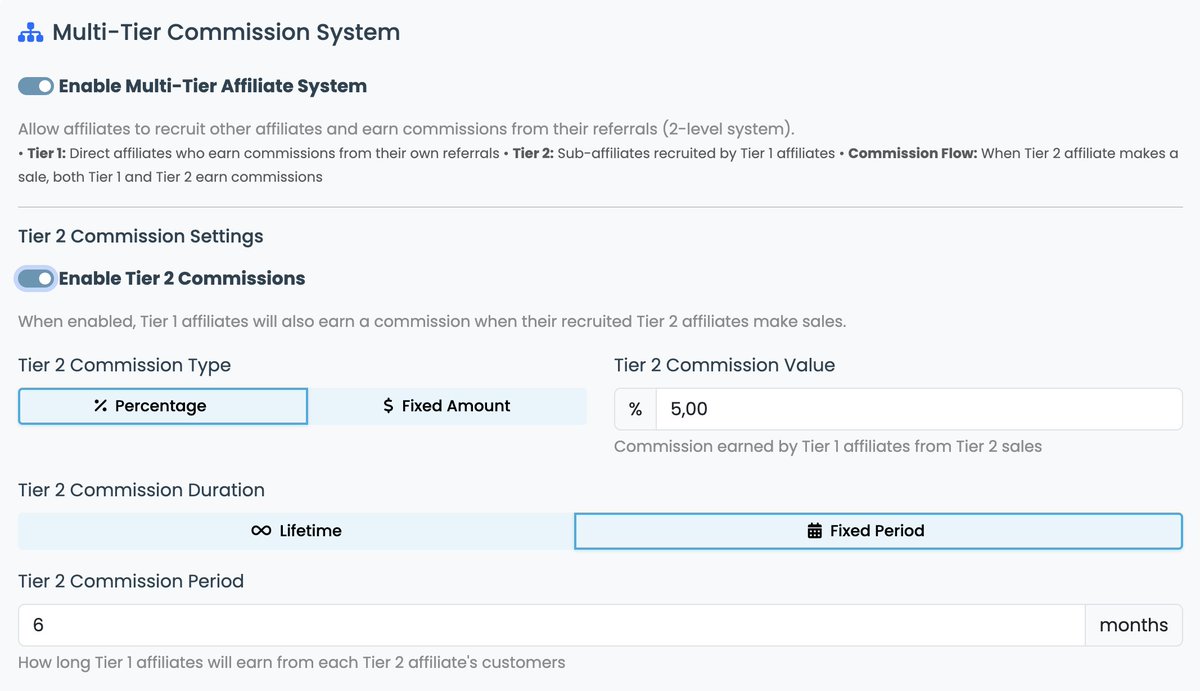The width and height of the screenshot is (1200, 691).
Task: Disable the Multi-Tier Affiliate System
Action: coord(36,86)
